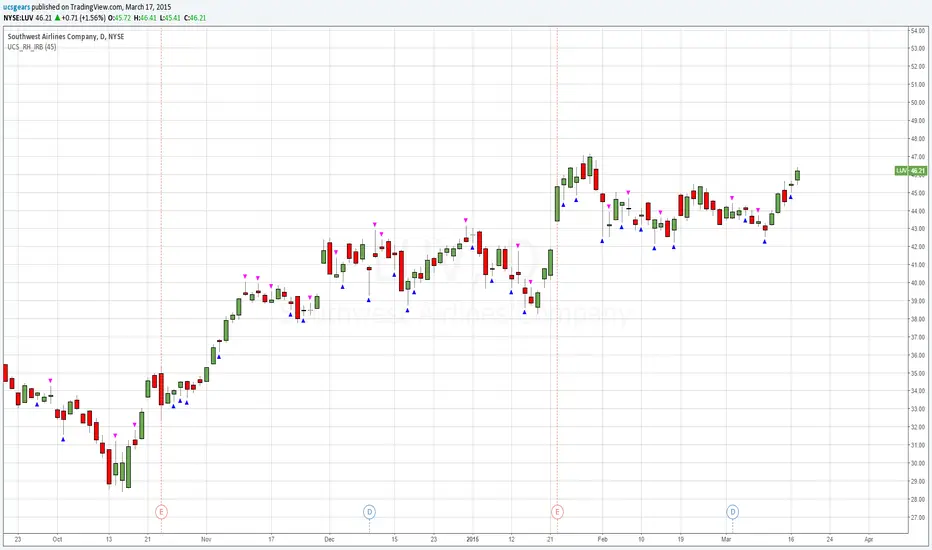
Task: Click the 30.00 price axis label
Action: tap(918, 463)
